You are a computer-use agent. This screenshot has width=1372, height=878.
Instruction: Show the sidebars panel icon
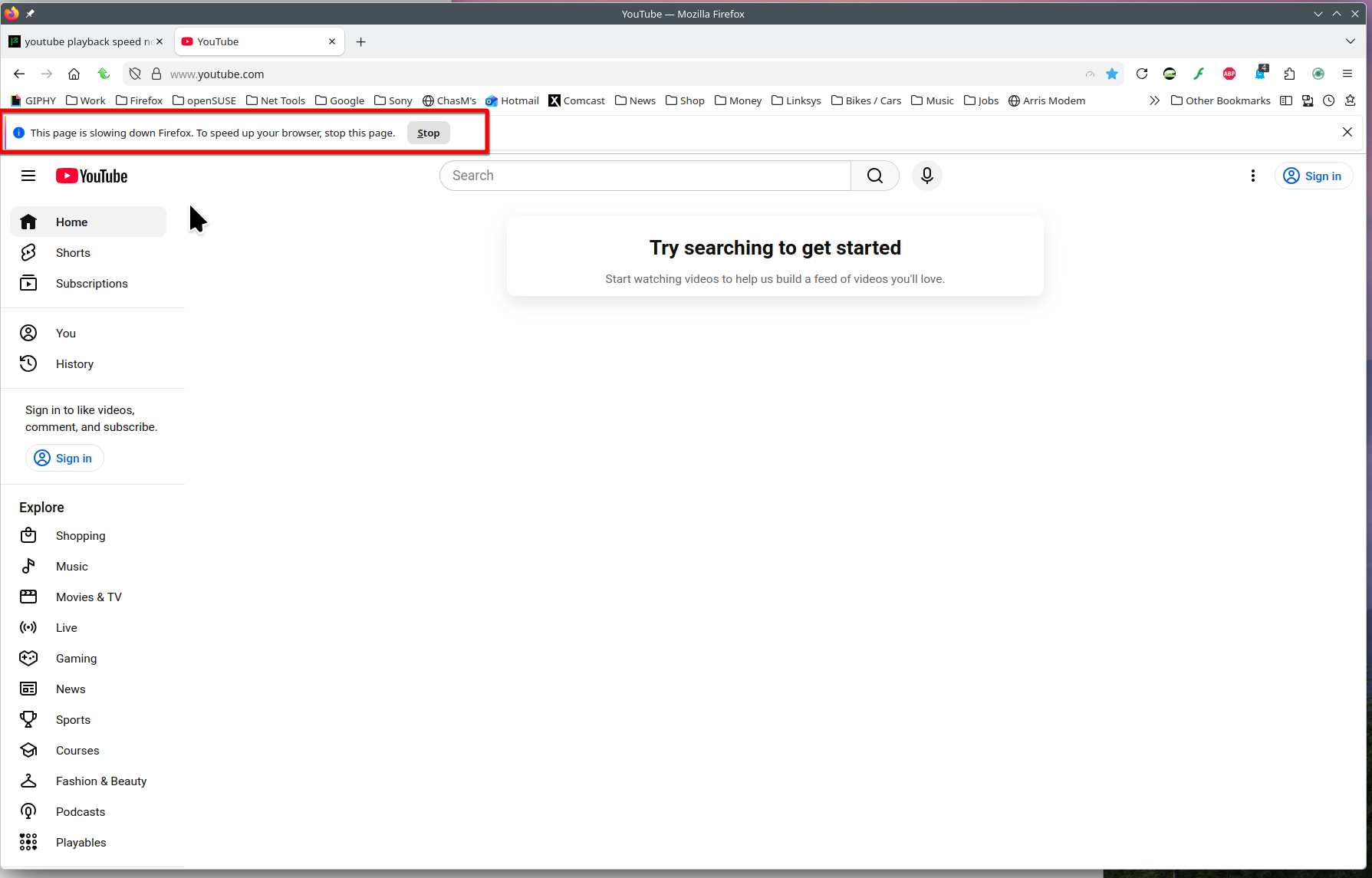1286,100
